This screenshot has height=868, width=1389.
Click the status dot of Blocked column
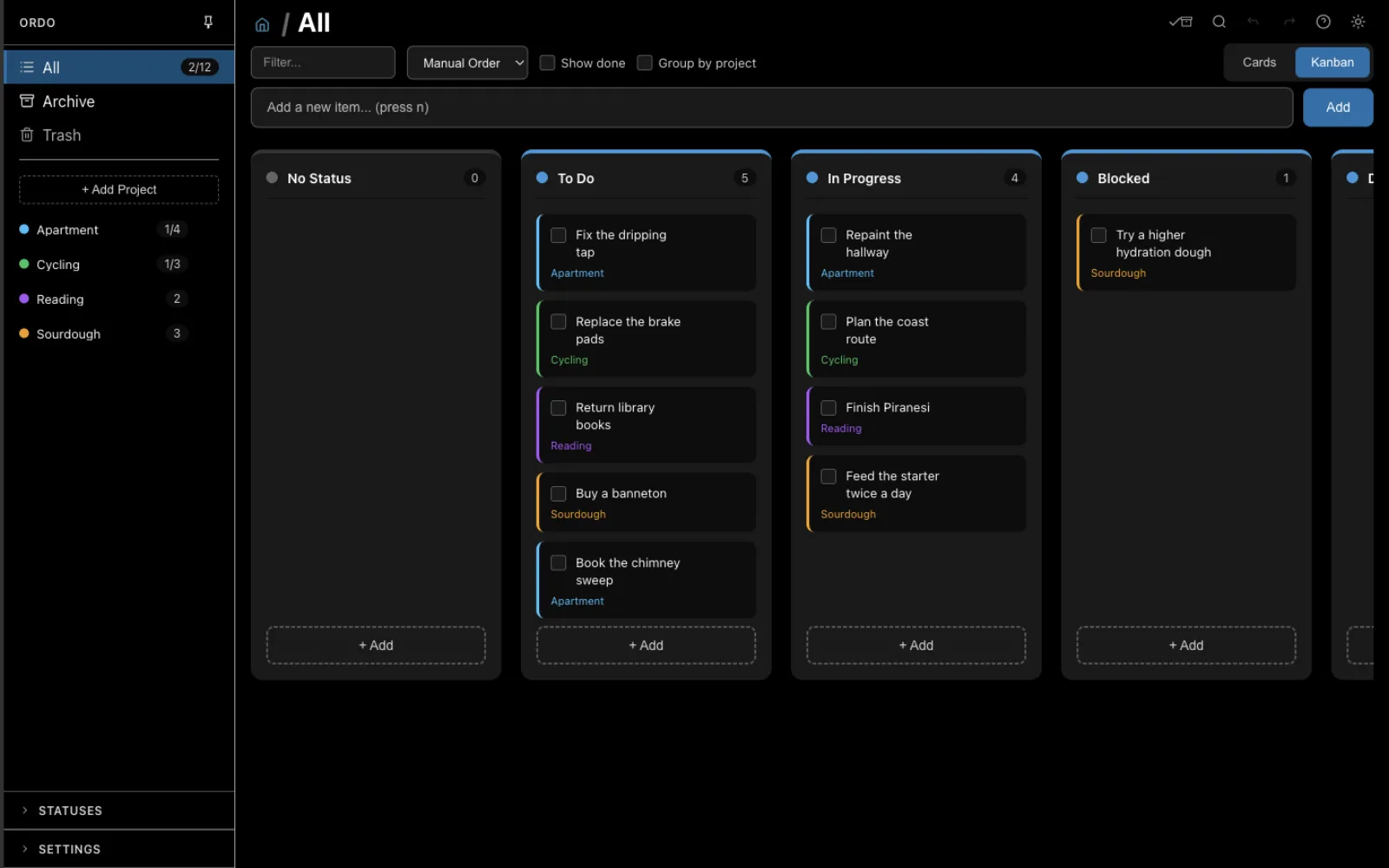(1082, 177)
